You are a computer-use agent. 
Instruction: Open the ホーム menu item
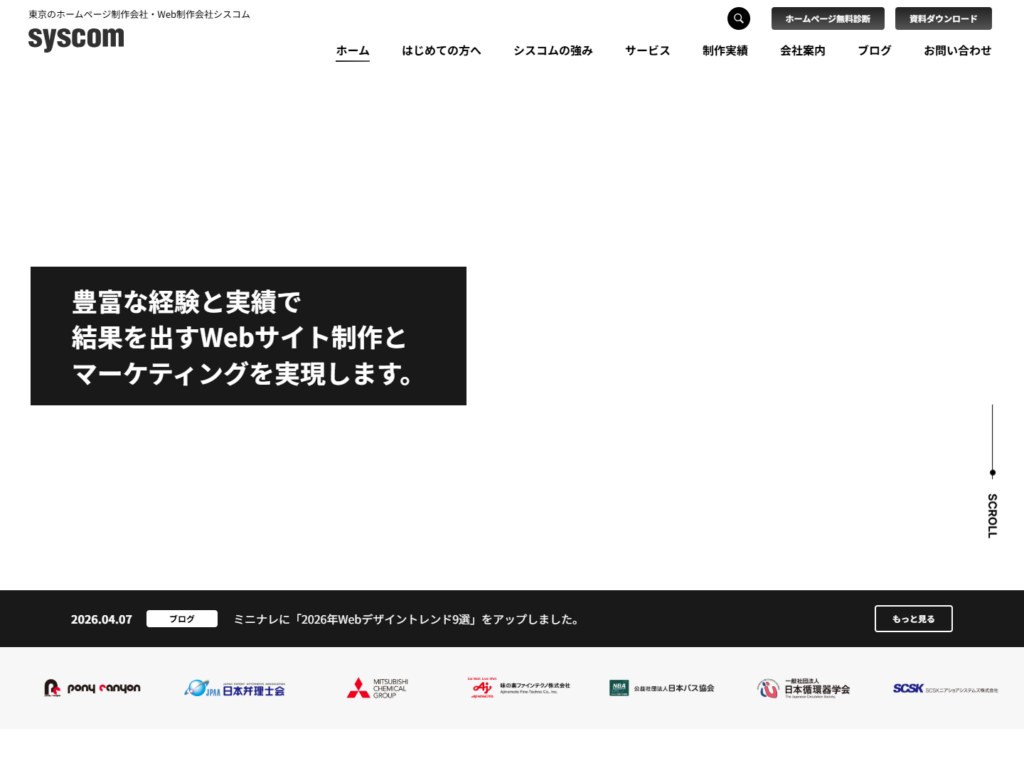click(x=352, y=51)
